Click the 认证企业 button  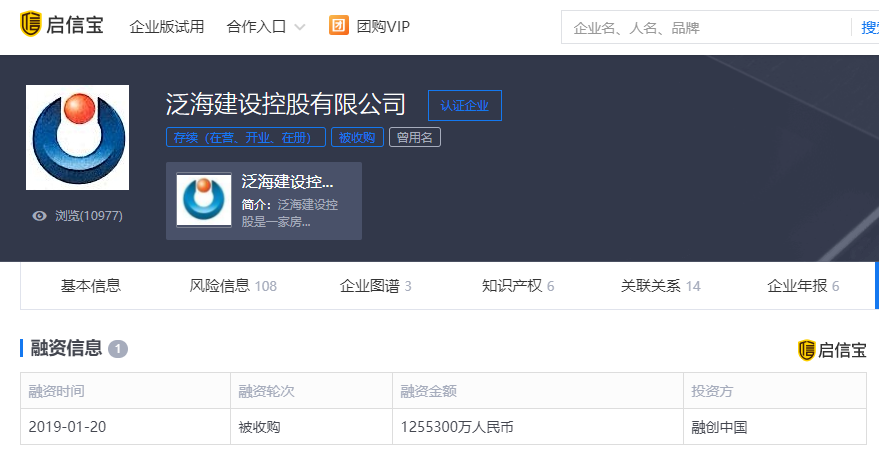pyautogui.click(x=464, y=106)
